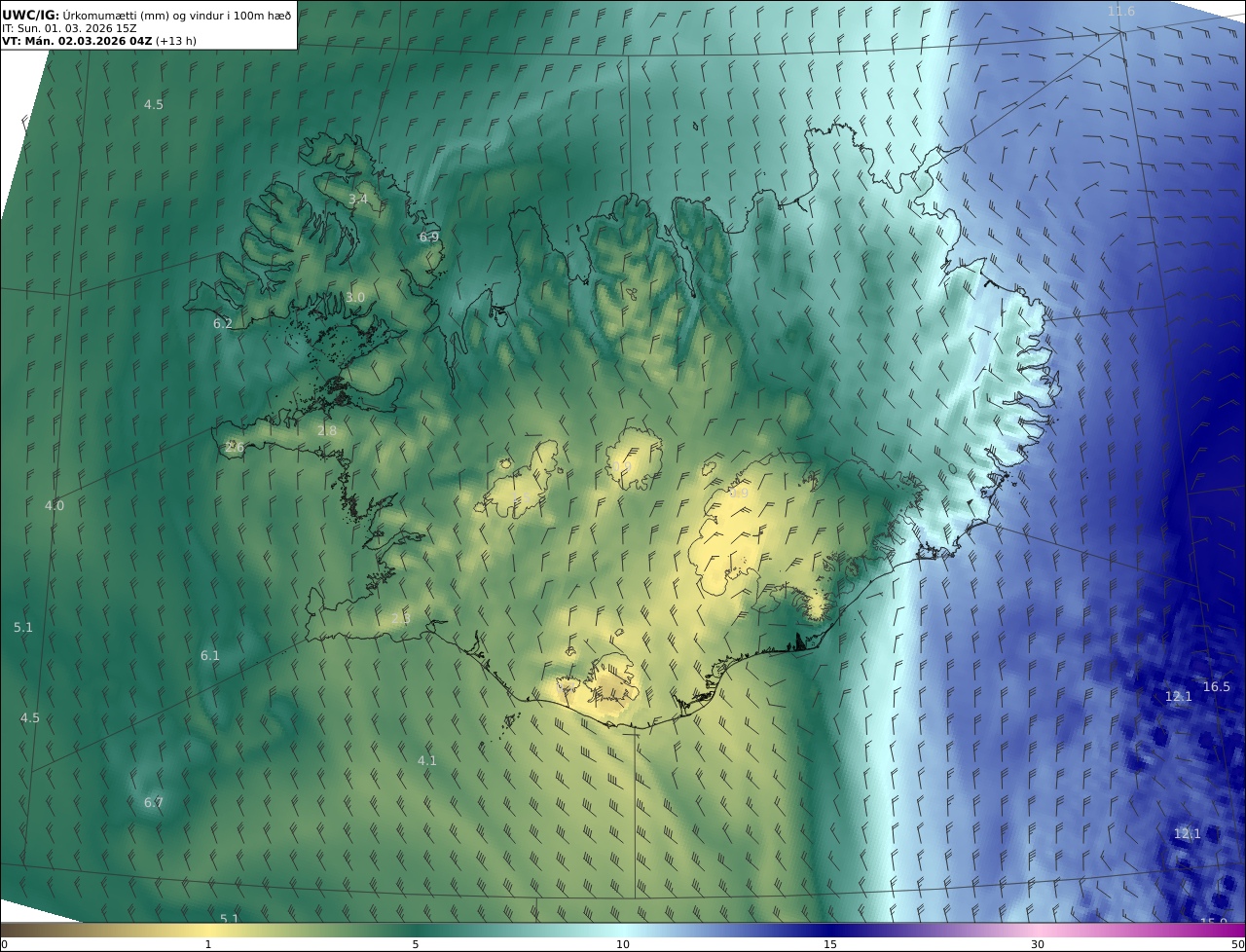Select the 3.4 value in the Westfjords
This screenshot has height=952, width=1246.
[358, 199]
